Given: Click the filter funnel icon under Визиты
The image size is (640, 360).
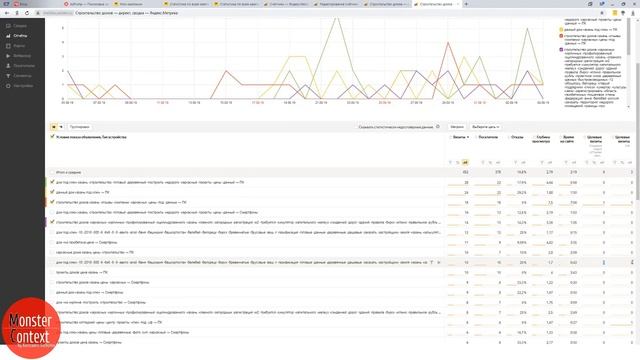Looking at the screenshot, I should (450, 162).
